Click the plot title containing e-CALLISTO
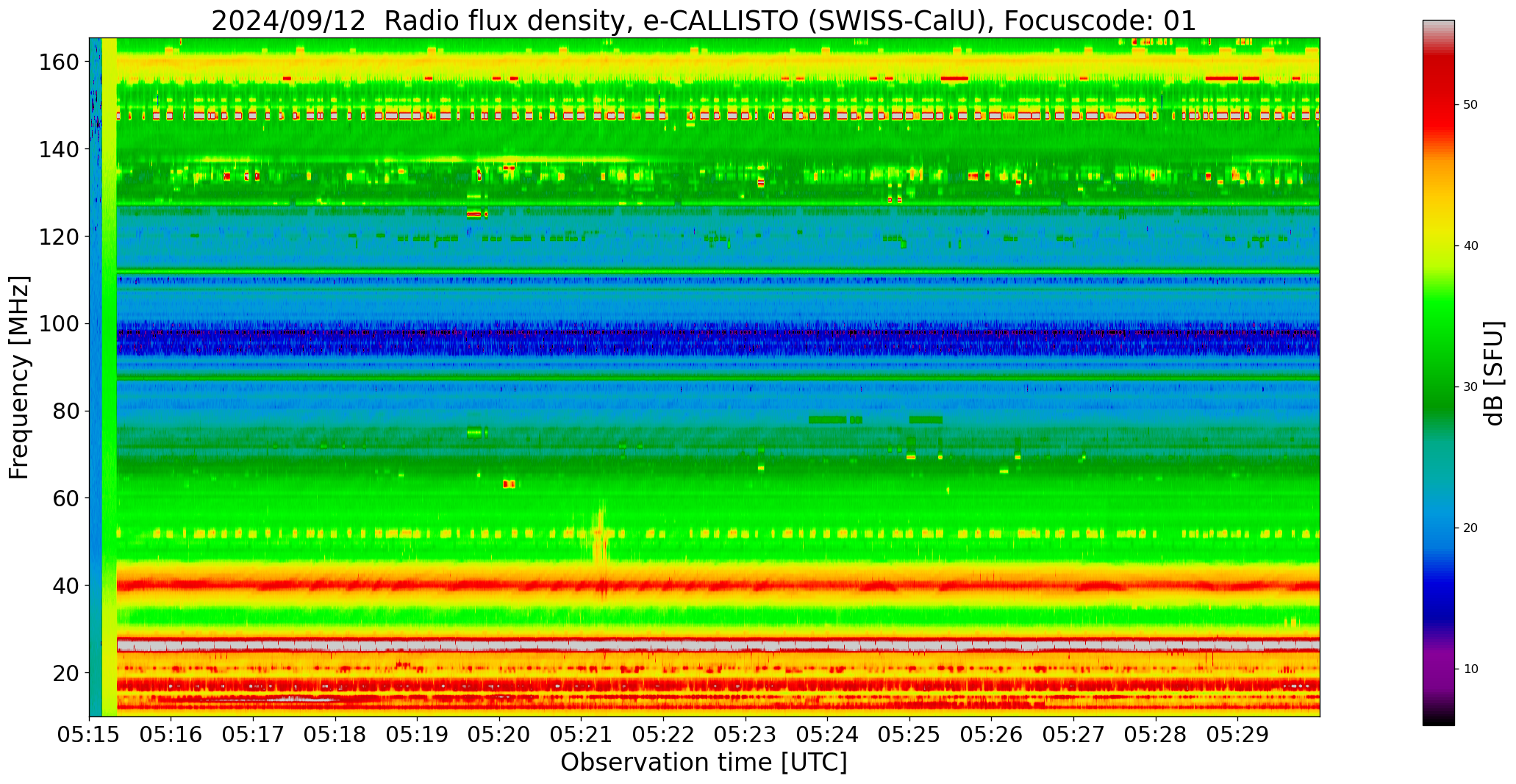Viewport: 1516px width, 784px height. pyautogui.click(x=704, y=21)
